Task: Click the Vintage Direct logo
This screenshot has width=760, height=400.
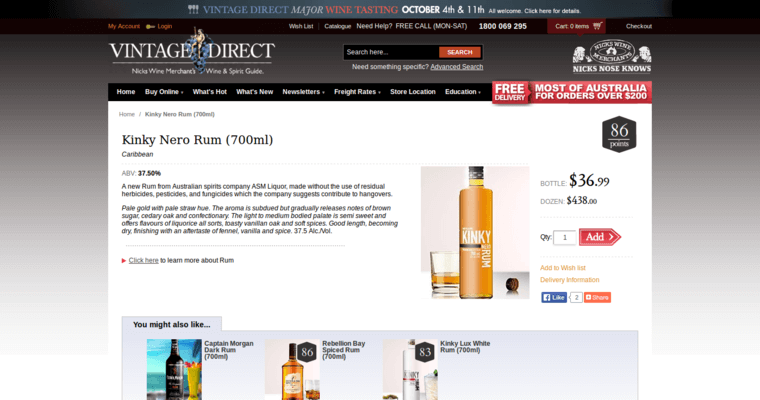Action: click(x=191, y=56)
